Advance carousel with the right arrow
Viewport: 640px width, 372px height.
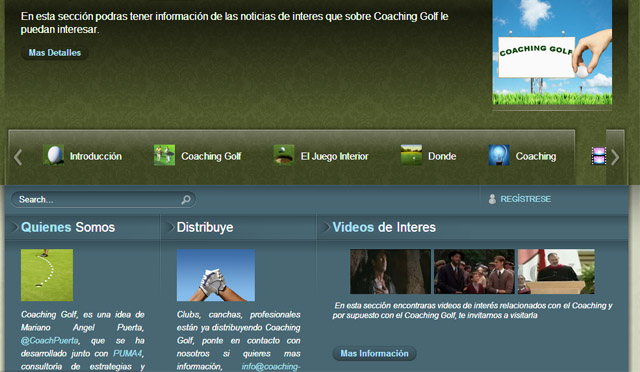pyautogui.click(x=615, y=157)
